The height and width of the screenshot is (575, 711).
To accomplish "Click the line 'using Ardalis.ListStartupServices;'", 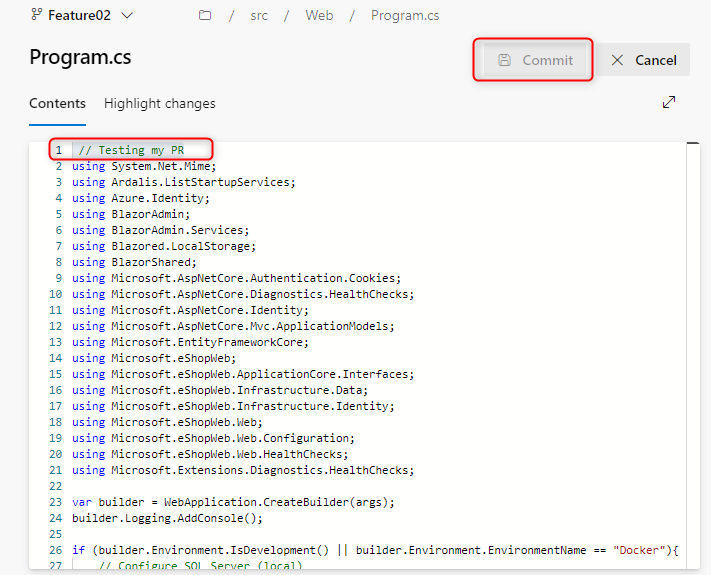I will pyautogui.click(x=184, y=182).
